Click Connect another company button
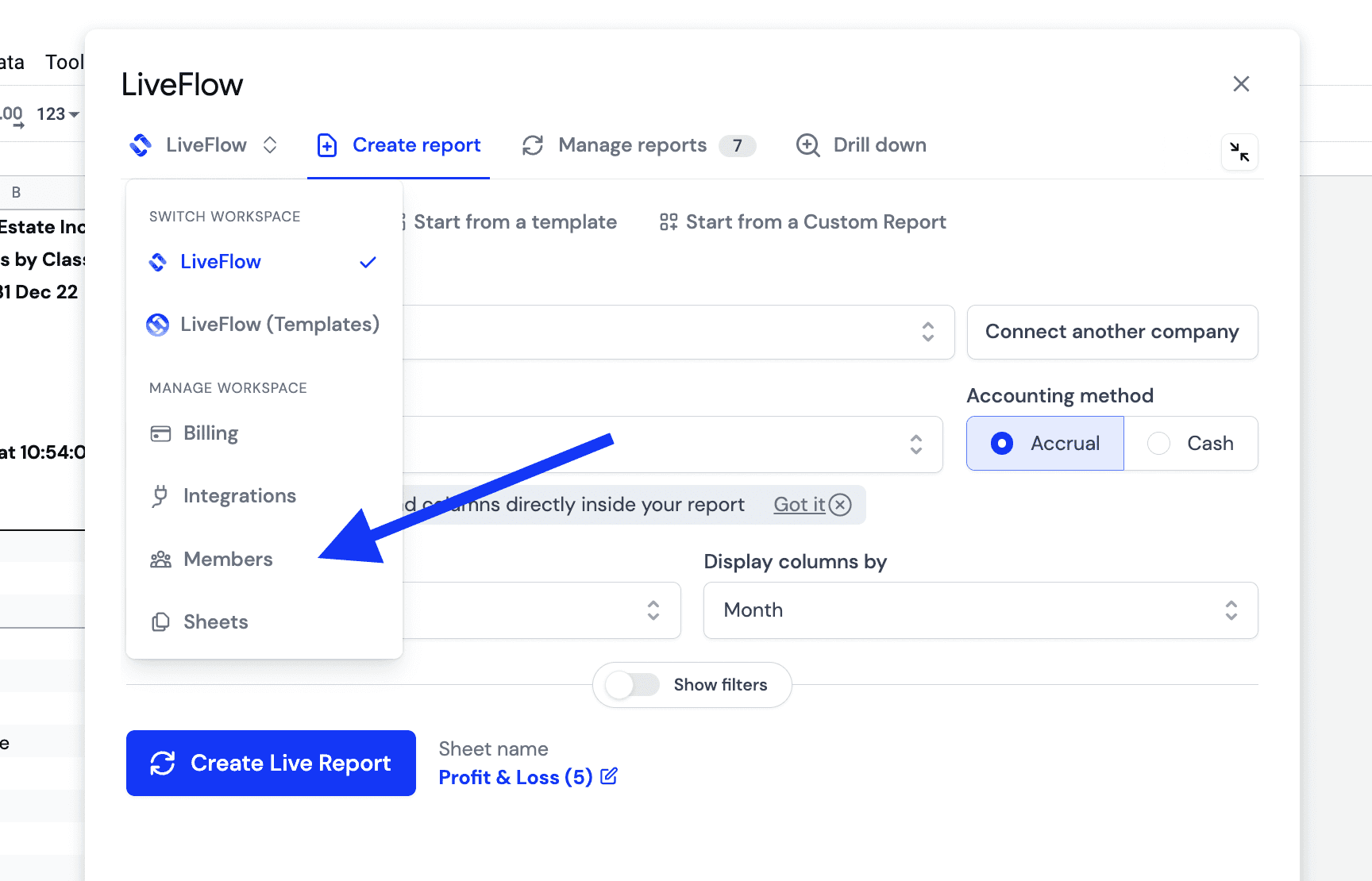The image size is (1372, 881). (1112, 332)
